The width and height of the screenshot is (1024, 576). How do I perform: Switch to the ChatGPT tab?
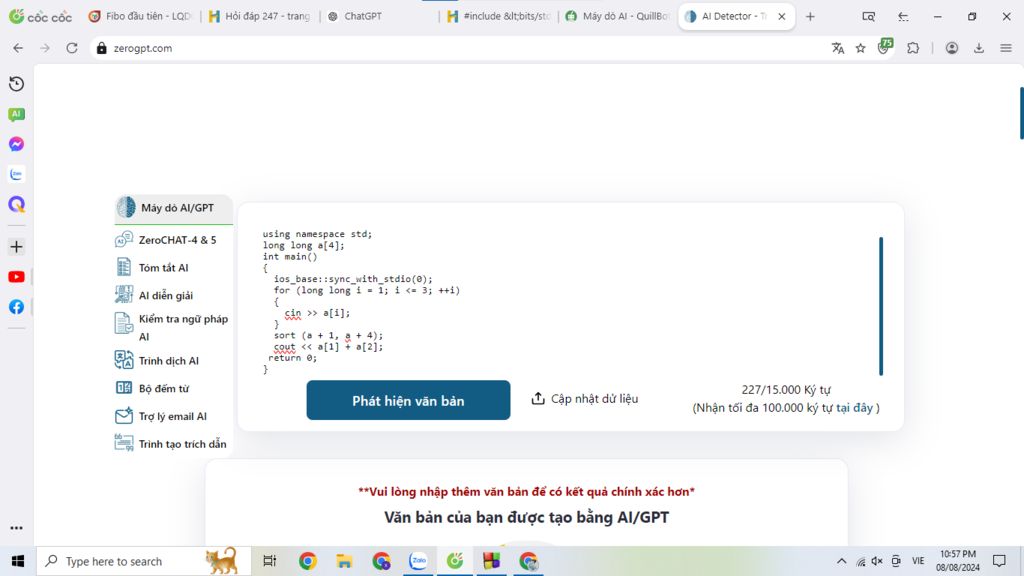(379, 16)
